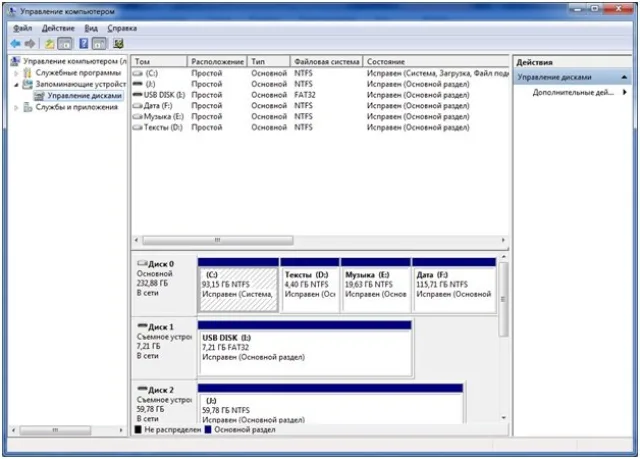Viewport: 640px width, 459px height.
Task: Click the volume list horizontal scrollbar thumb
Action: coord(218,240)
